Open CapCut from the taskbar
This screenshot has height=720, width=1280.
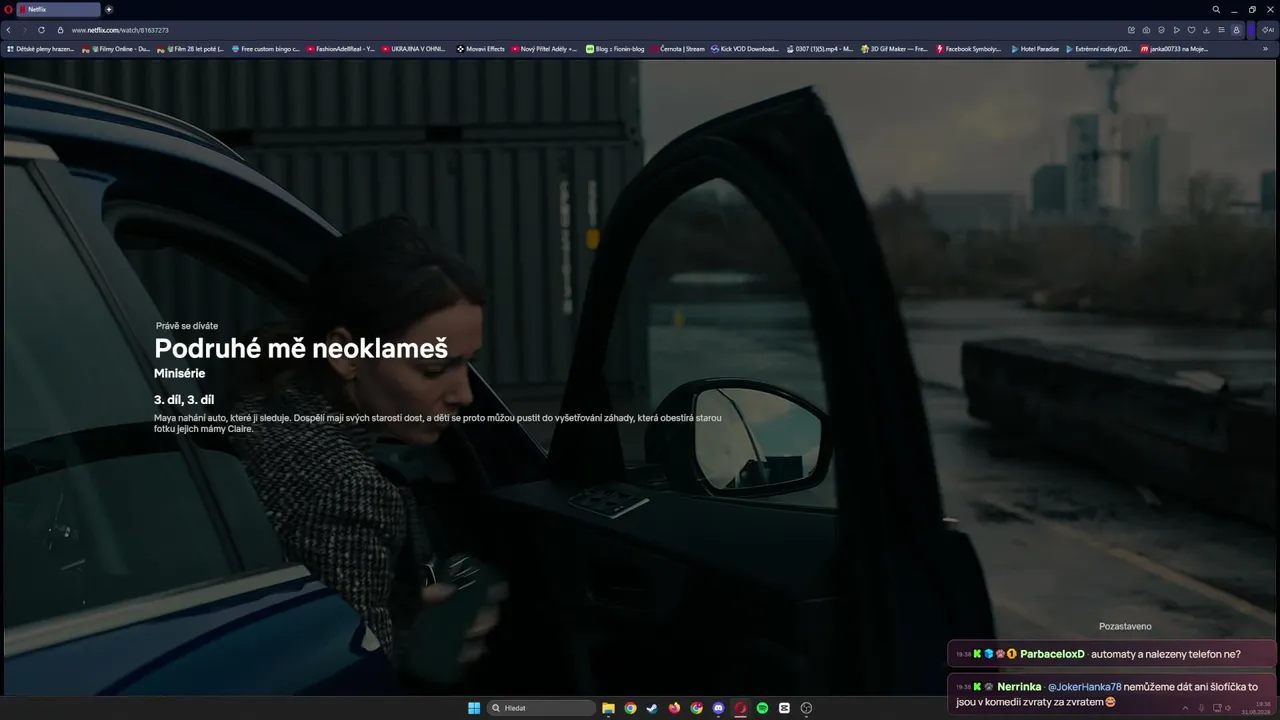click(784, 708)
